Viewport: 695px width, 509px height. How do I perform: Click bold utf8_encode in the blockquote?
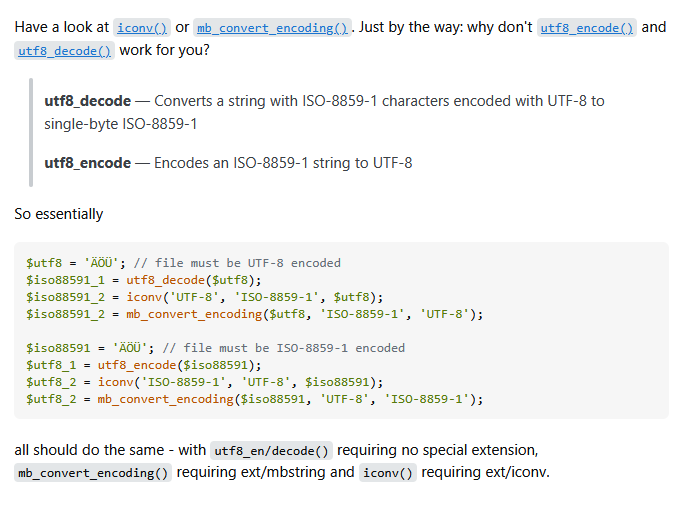88,163
